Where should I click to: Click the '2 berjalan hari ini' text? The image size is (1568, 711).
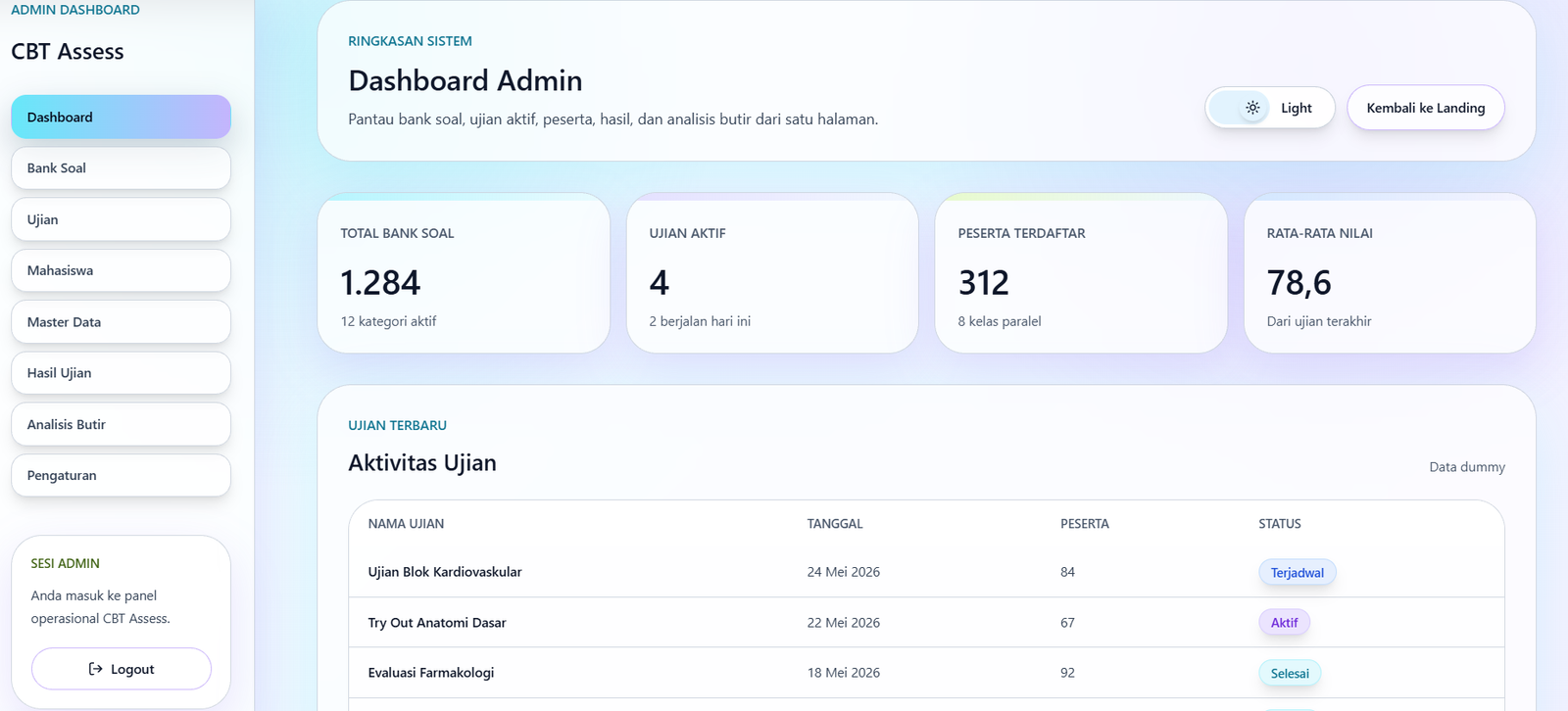coord(700,321)
